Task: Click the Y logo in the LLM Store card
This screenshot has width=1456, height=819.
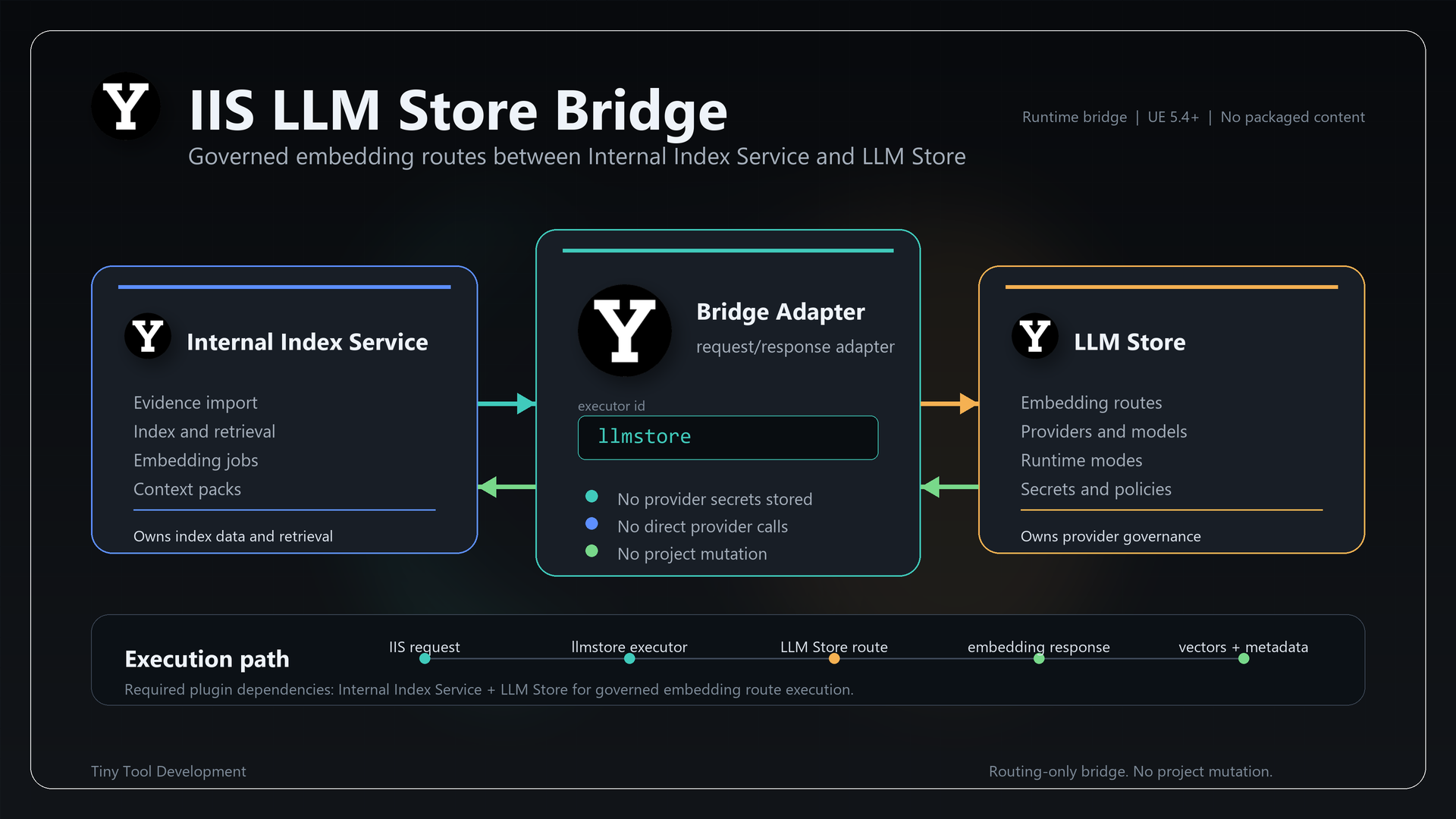Action: 1035,336
